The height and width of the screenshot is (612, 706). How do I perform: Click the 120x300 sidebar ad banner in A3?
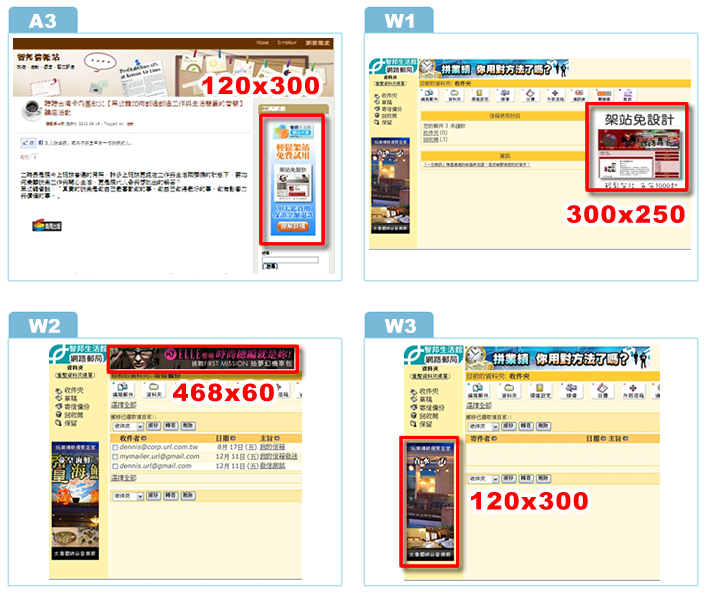pos(293,180)
